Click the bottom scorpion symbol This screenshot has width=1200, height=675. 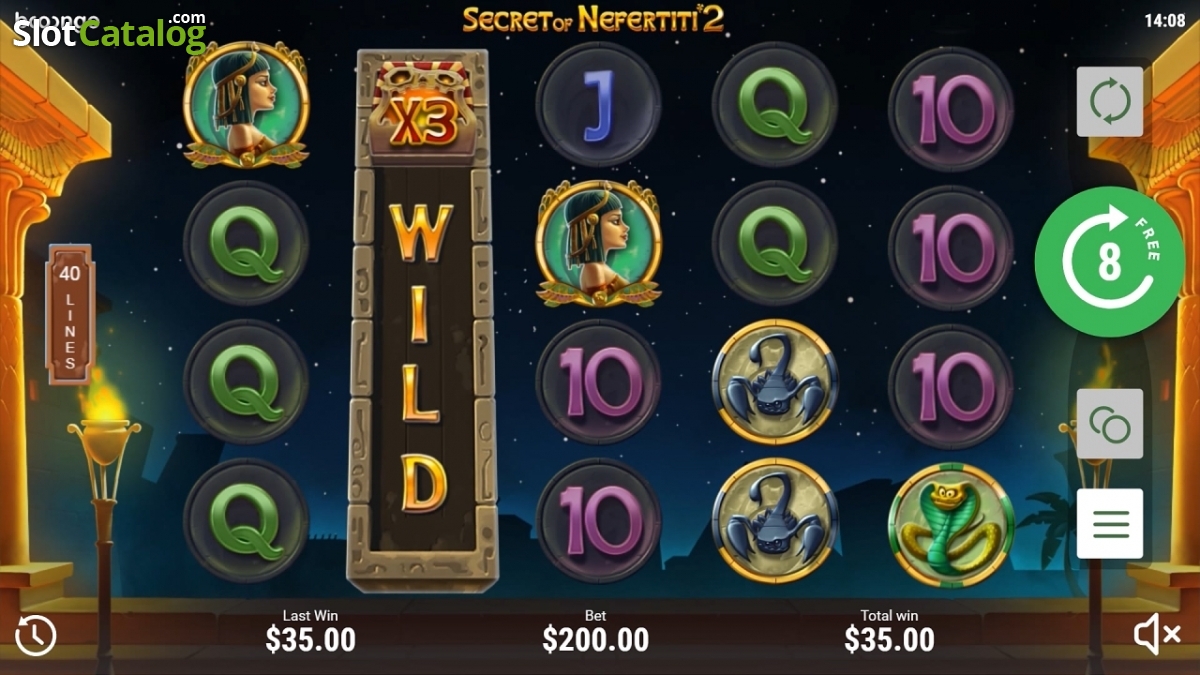(x=774, y=521)
